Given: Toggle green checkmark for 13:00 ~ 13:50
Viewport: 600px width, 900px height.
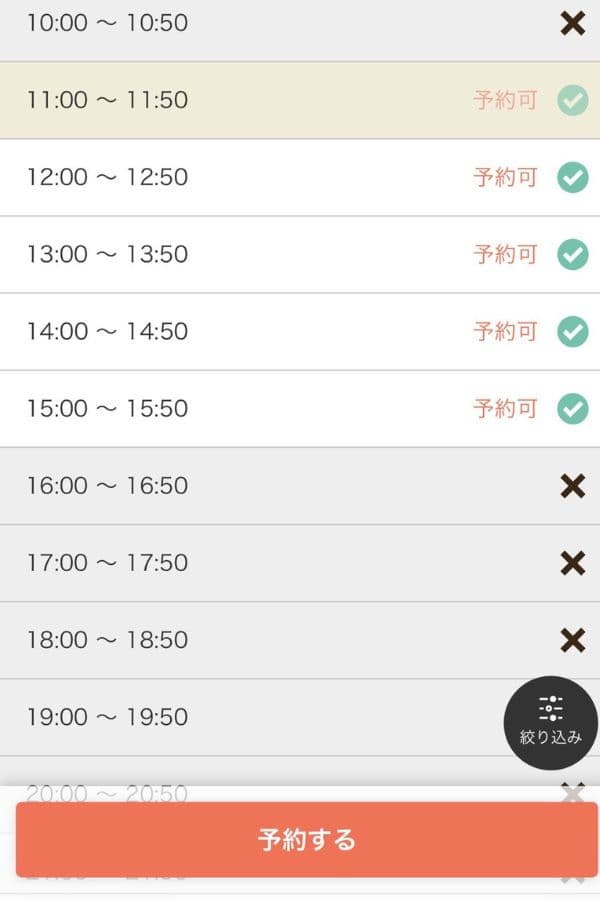Looking at the screenshot, I should coord(572,254).
